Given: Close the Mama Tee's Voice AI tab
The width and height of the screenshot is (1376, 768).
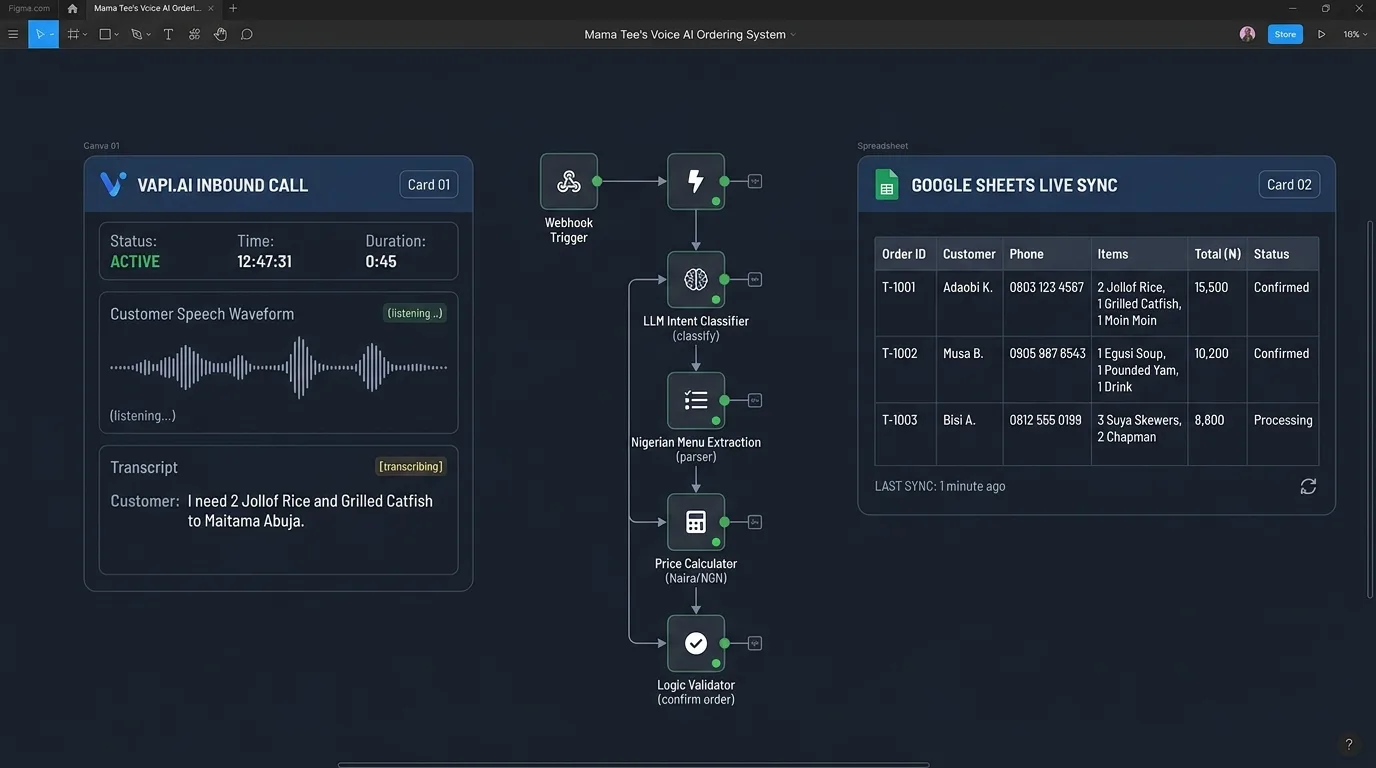Looking at the screenshot, I should point(211,8).
